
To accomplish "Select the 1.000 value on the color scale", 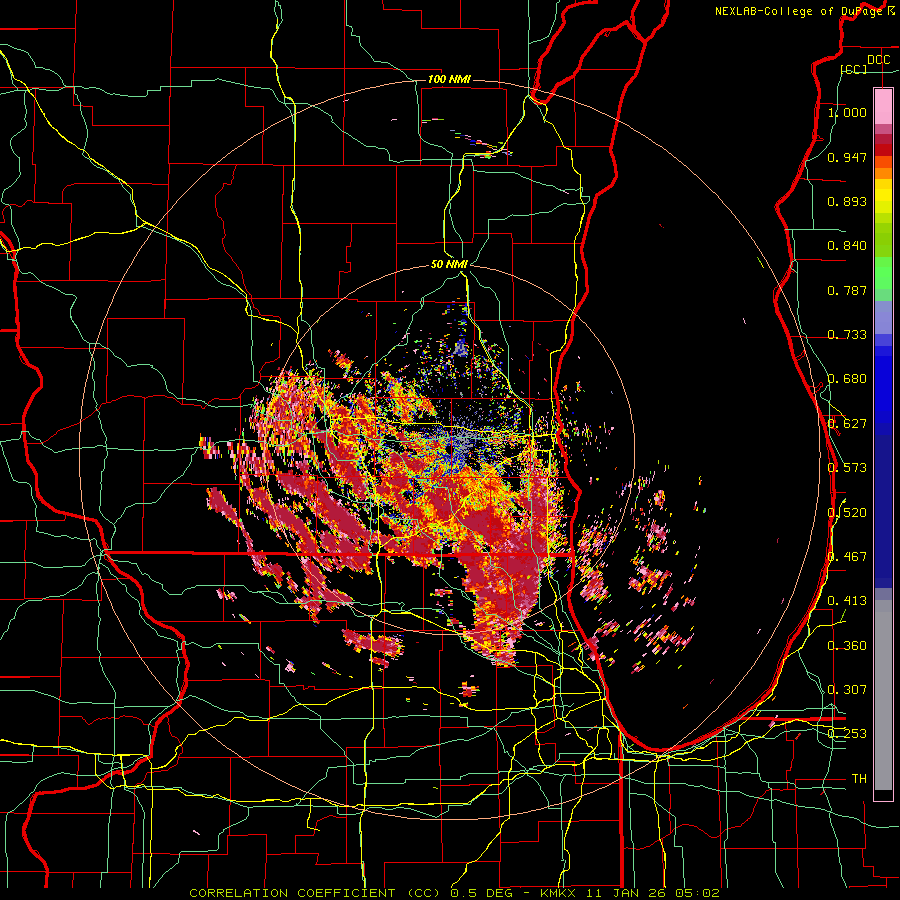I will (847, 112).
